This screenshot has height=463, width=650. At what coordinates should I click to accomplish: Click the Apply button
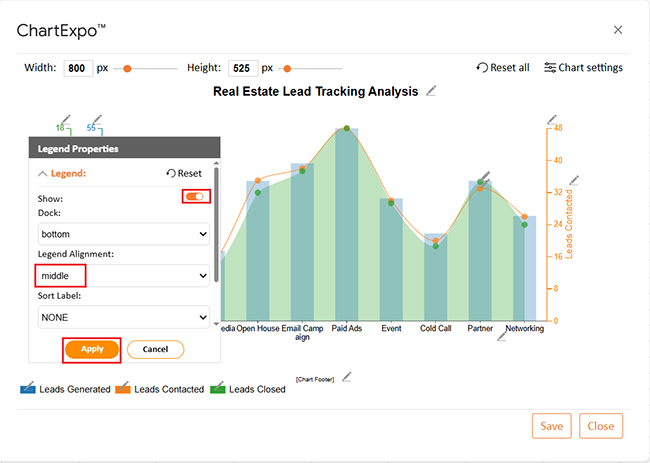(x=92, y=349)
